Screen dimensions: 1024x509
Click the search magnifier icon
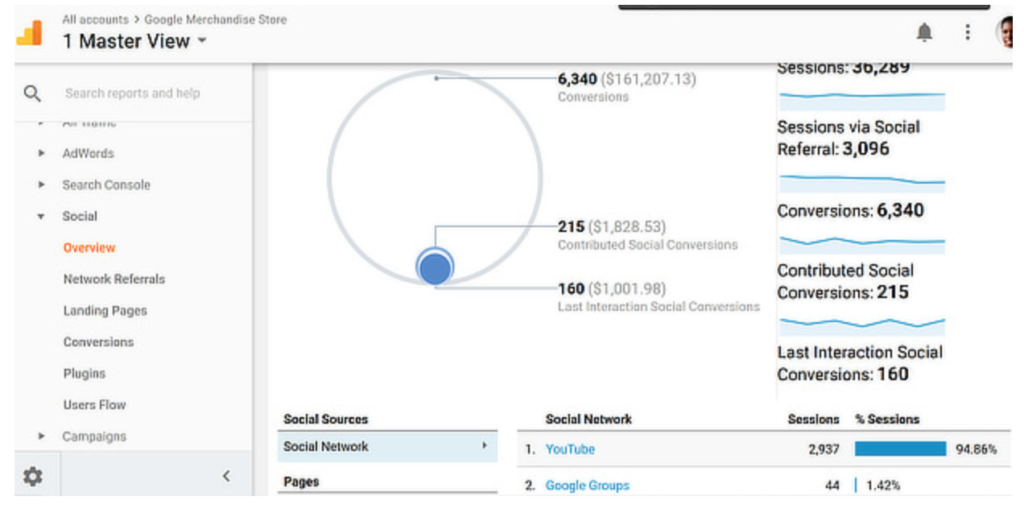coord(32,93)
